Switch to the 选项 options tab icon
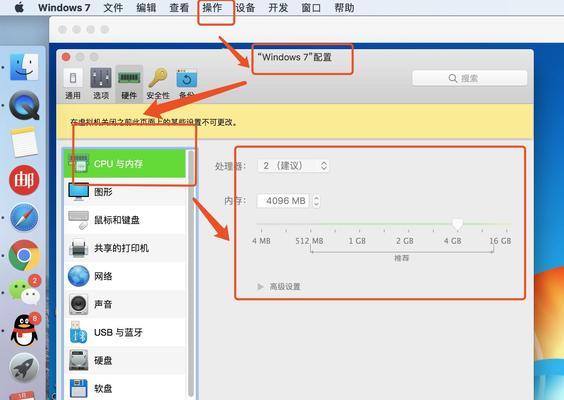The height and width of the screenshot is (400, 564). pos(101,84)
